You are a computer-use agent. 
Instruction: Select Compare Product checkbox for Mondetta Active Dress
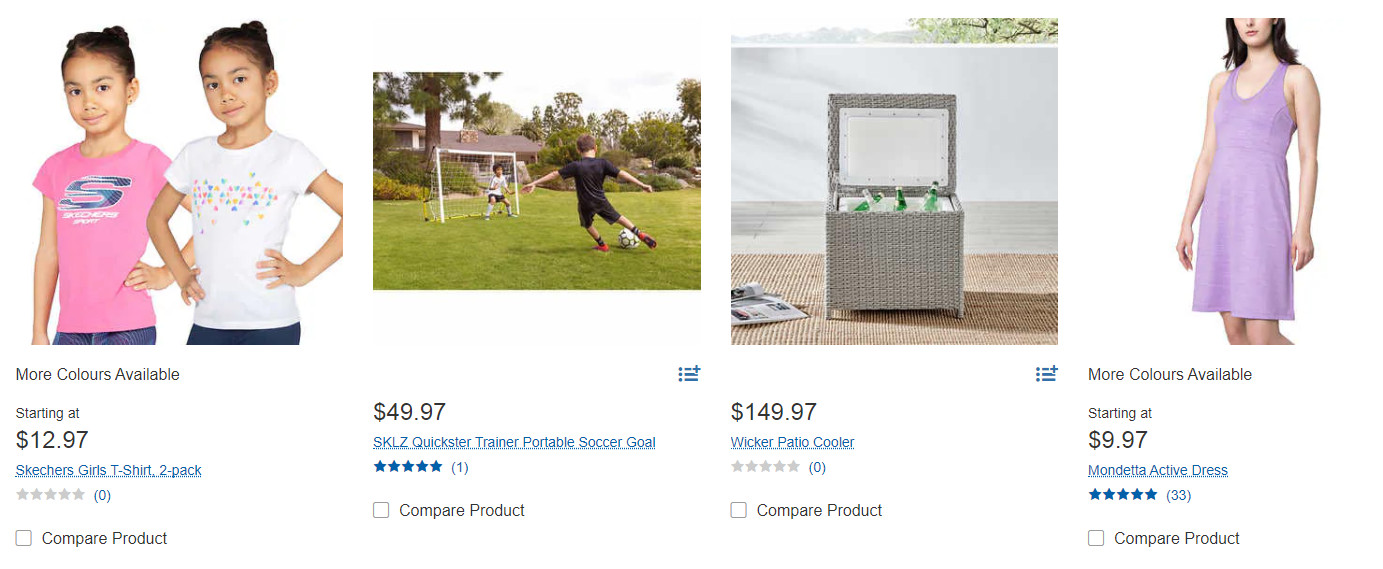1096,538
